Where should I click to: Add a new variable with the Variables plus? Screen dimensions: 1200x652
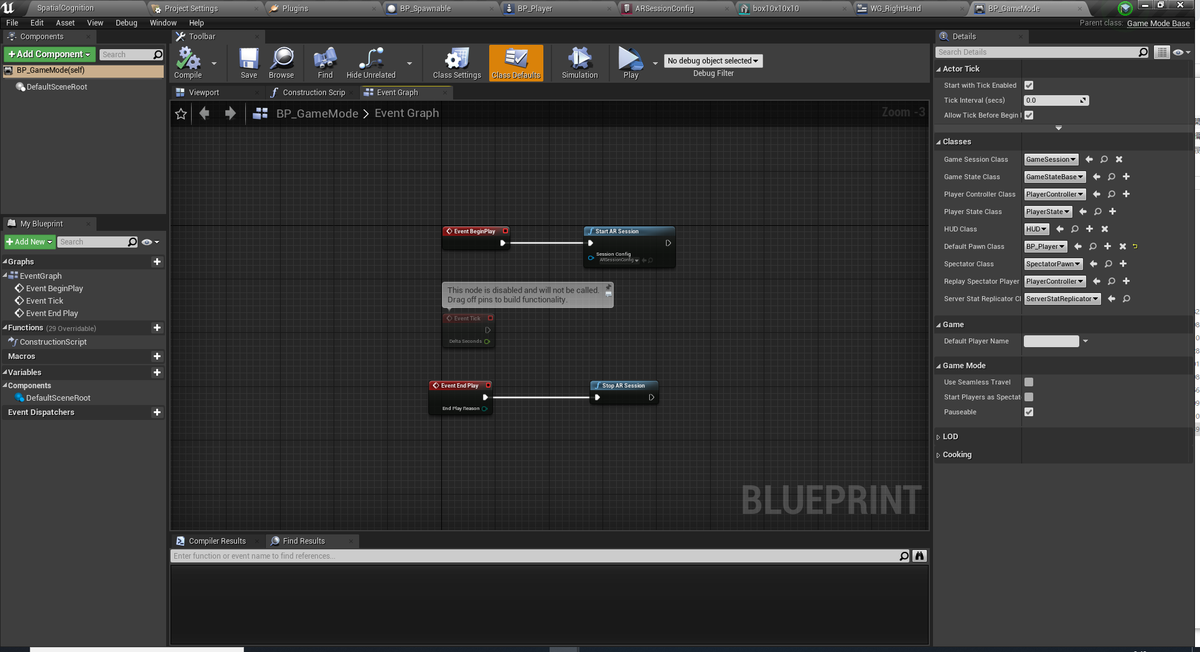click(157, 372)
